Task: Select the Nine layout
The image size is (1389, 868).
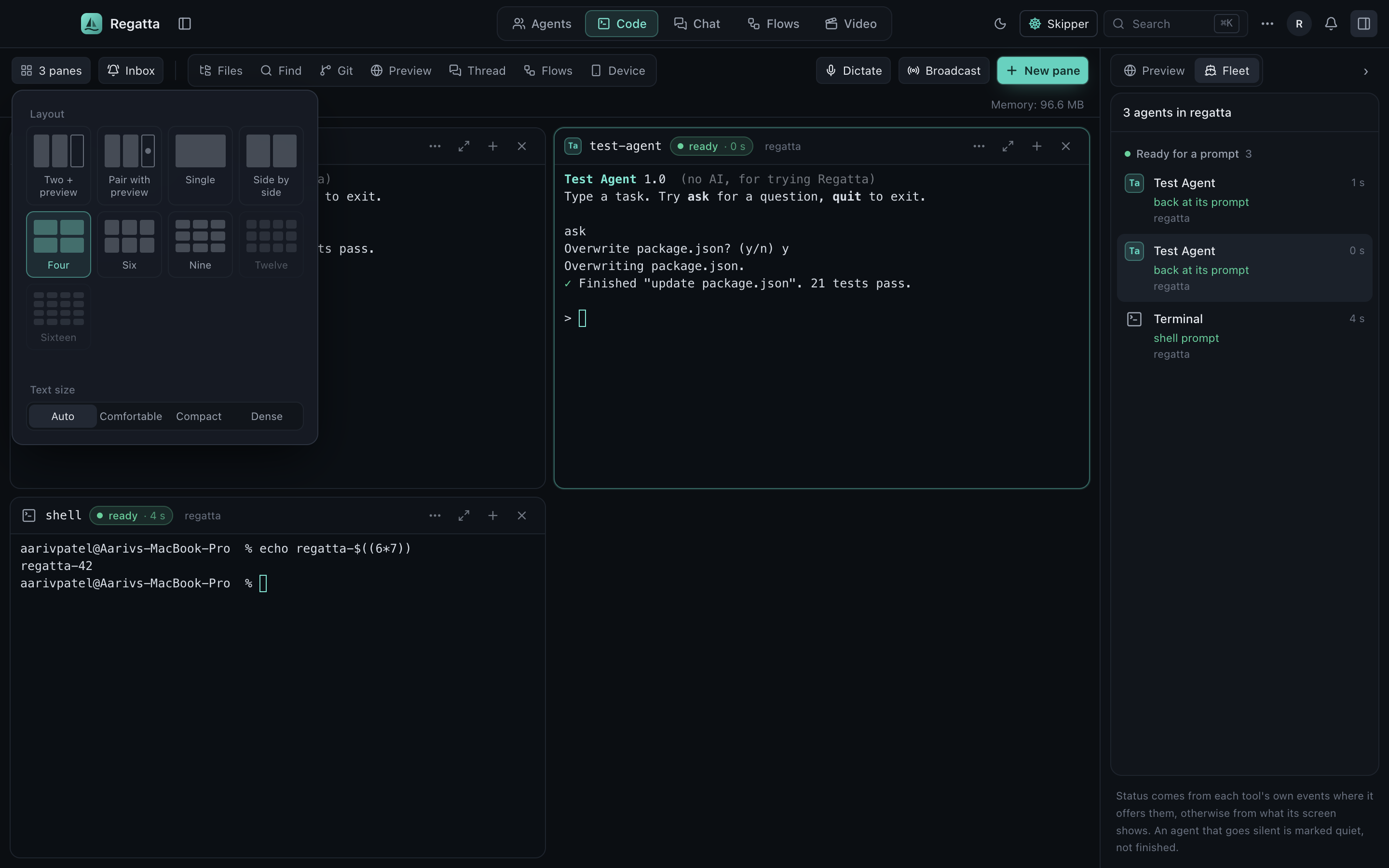Action: pos(200,244)
